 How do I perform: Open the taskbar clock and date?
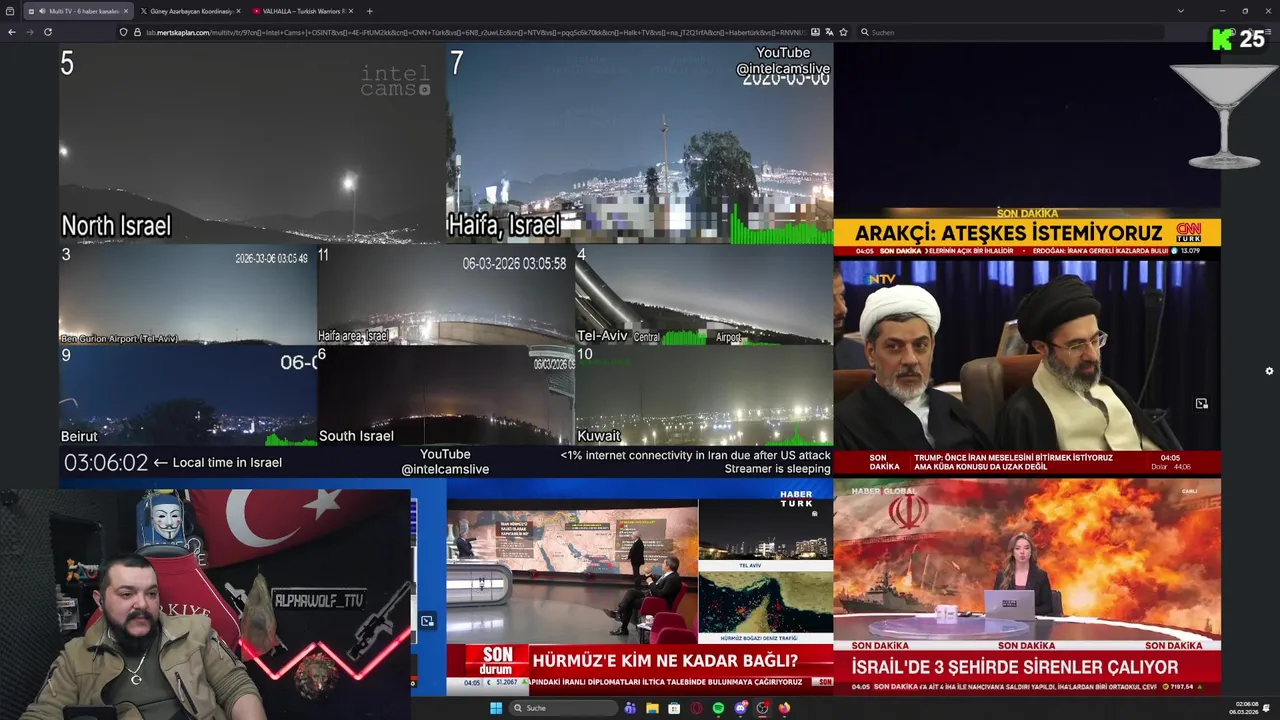click(x=1246, y=708)
